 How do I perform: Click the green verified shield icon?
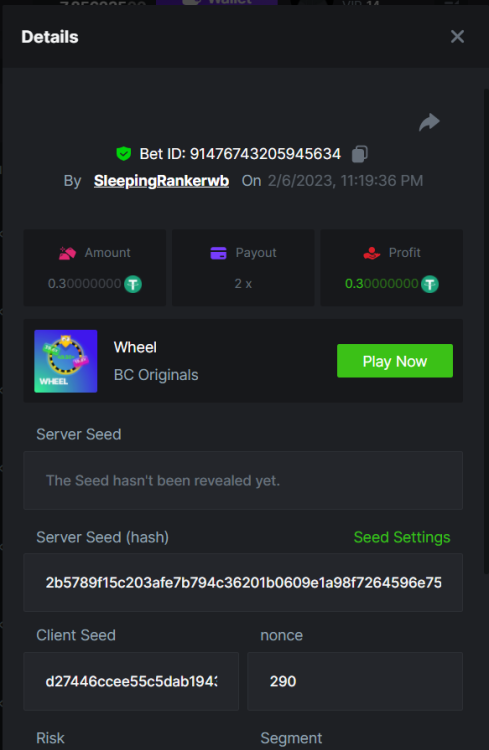click(124, 154)
